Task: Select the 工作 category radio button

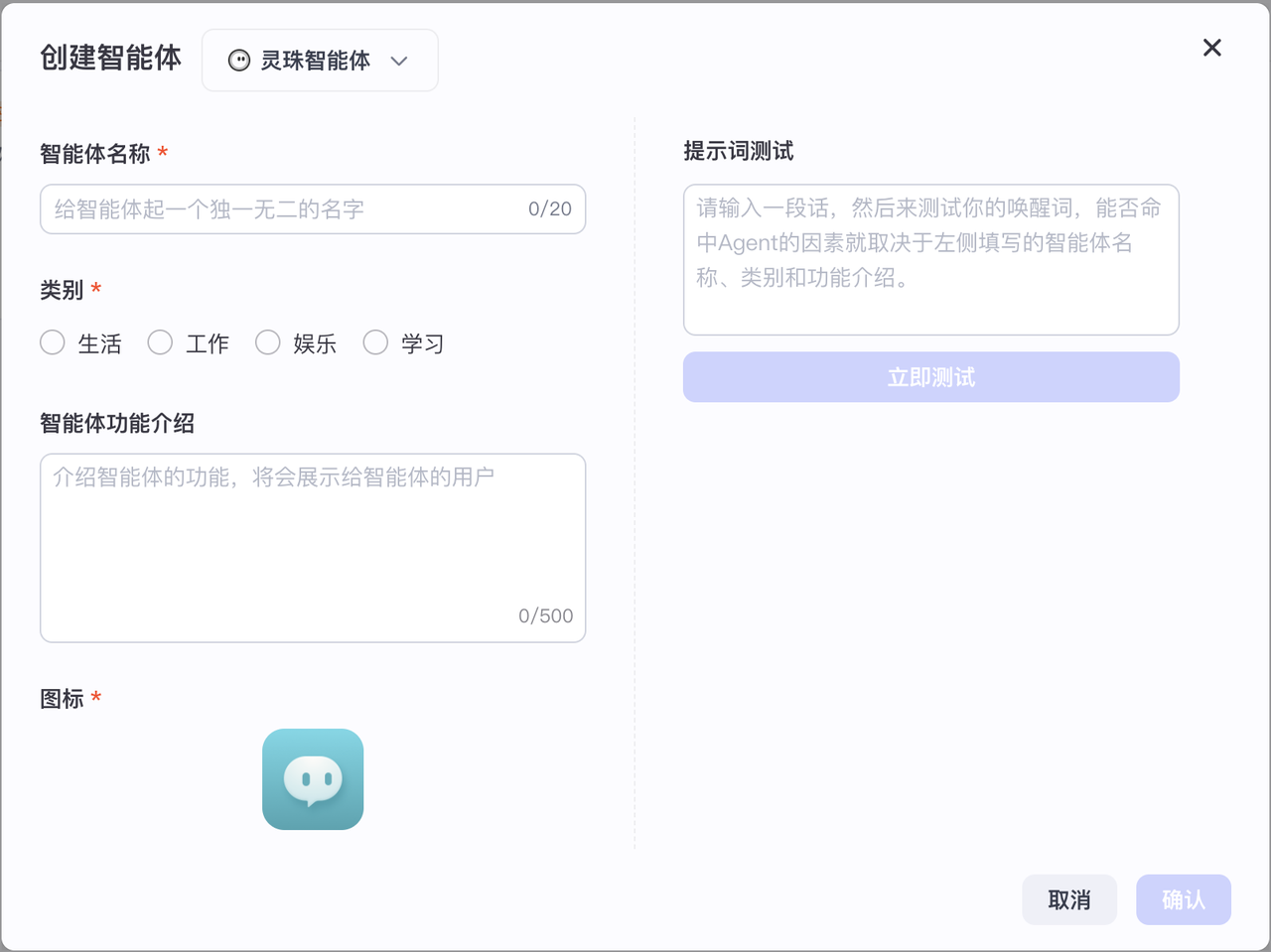Action: [x=160, y=343]
